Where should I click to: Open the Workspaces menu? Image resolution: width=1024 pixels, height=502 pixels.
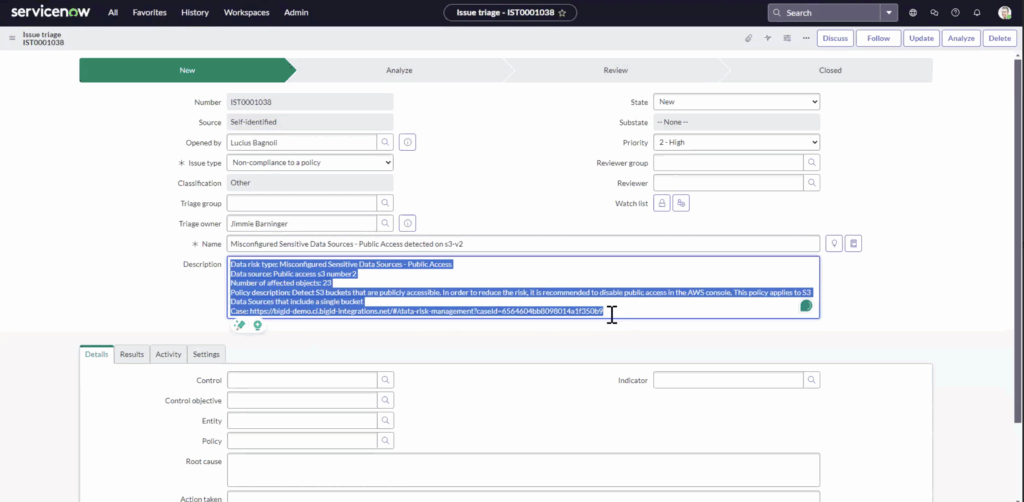tap(246, 12)
